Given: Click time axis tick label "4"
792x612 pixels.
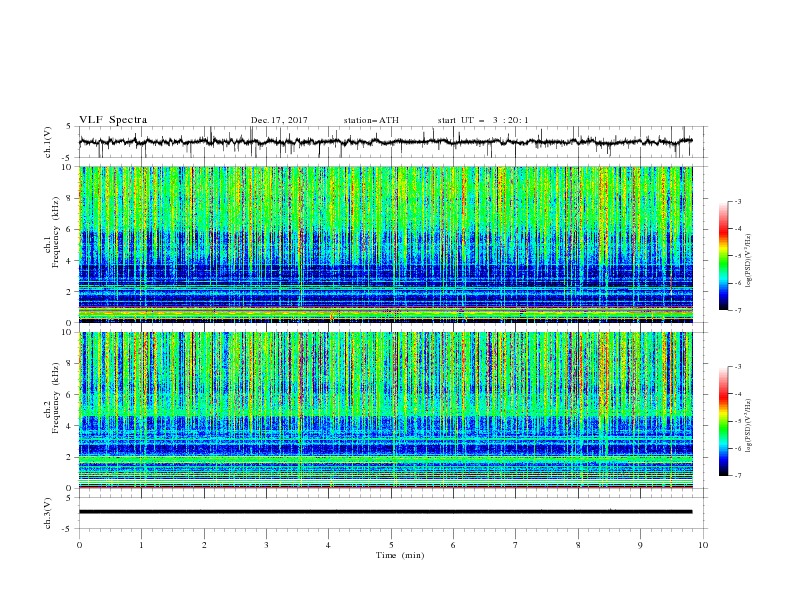Looking at the screenshot, I should pyautogui.click(x=329, y=545).
